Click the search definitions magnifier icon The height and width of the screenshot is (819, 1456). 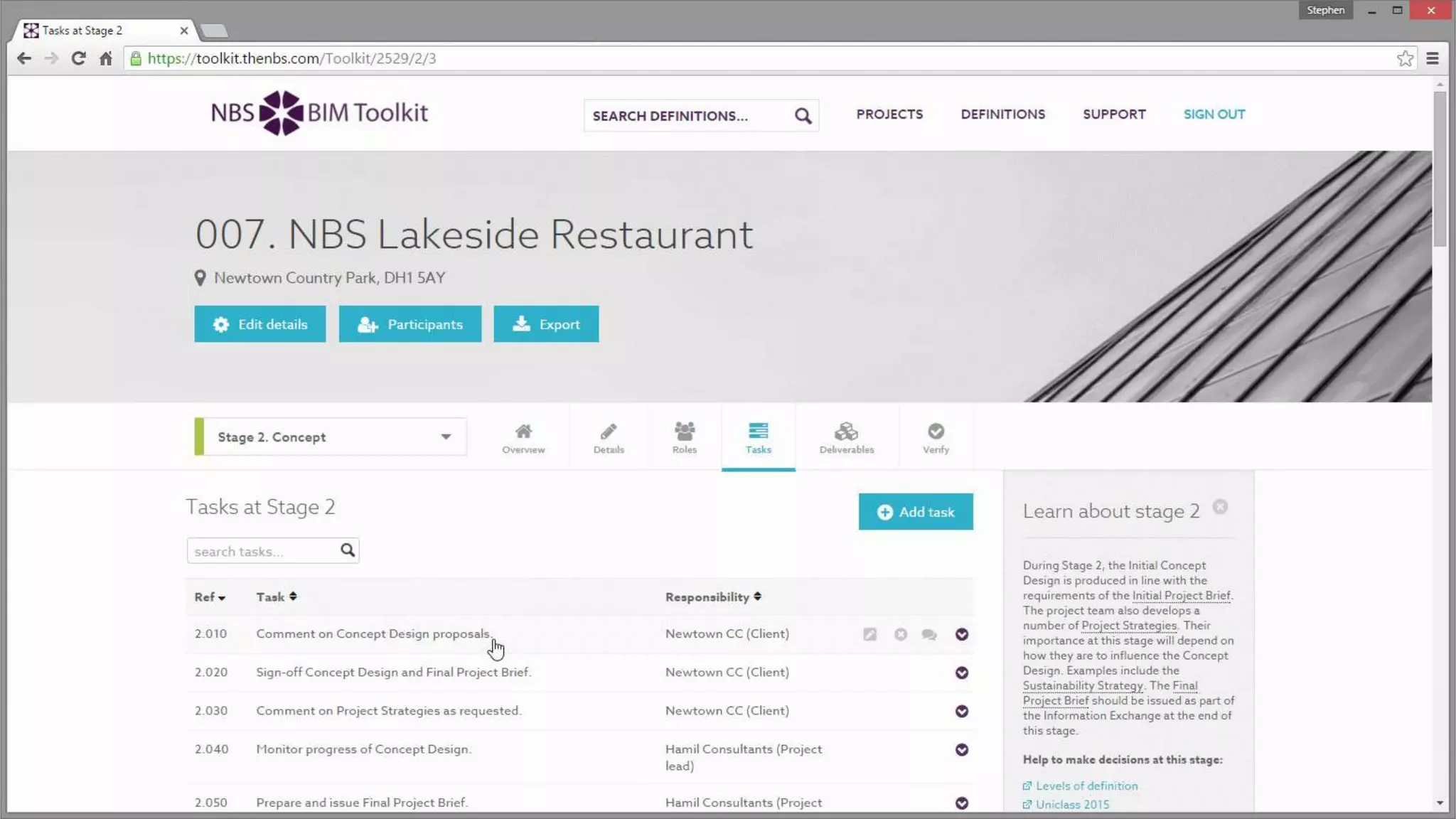pos(803,116)
